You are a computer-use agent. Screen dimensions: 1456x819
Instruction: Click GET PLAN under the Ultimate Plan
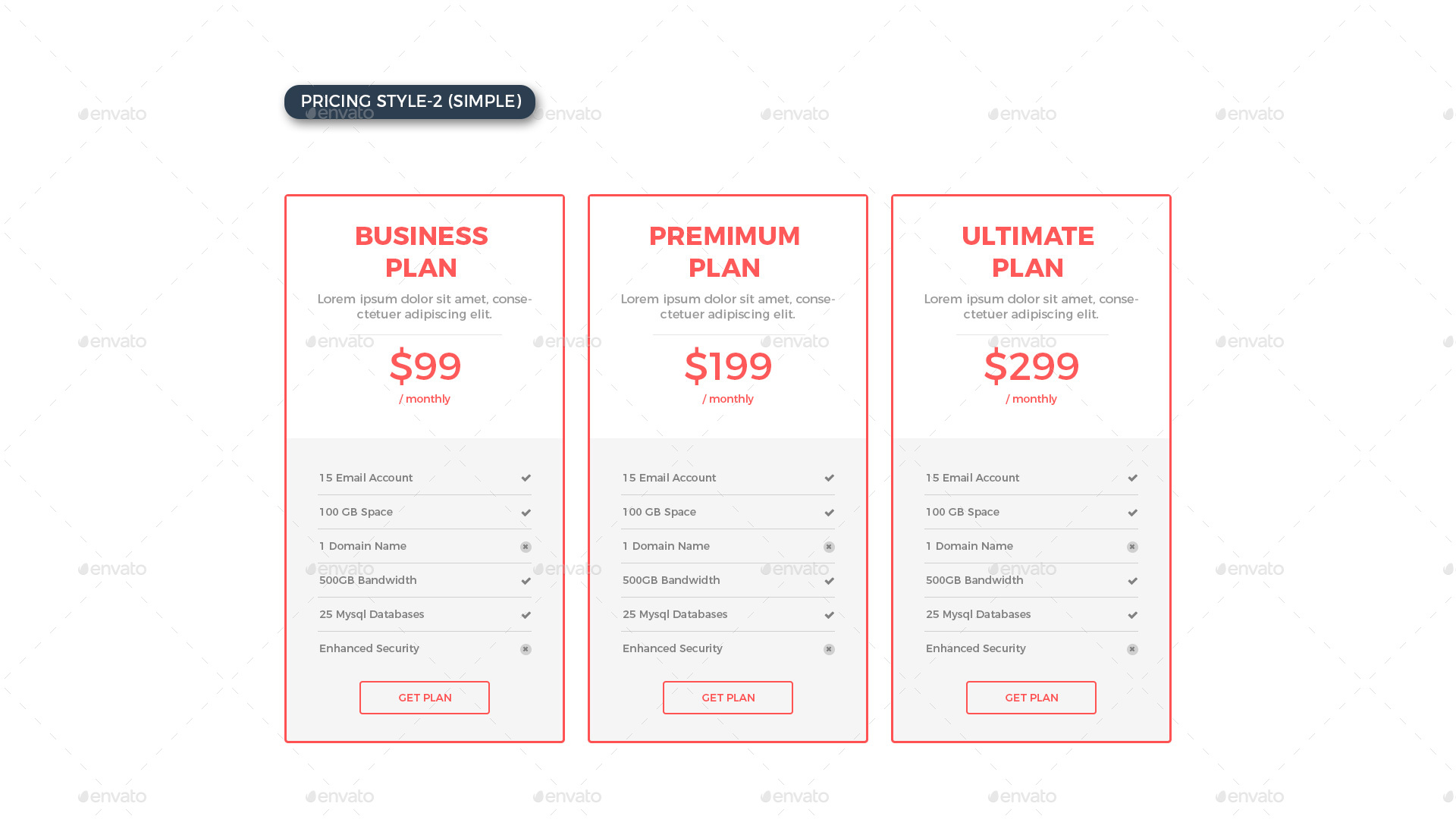pyautogui.click(x=1031, y=697)
